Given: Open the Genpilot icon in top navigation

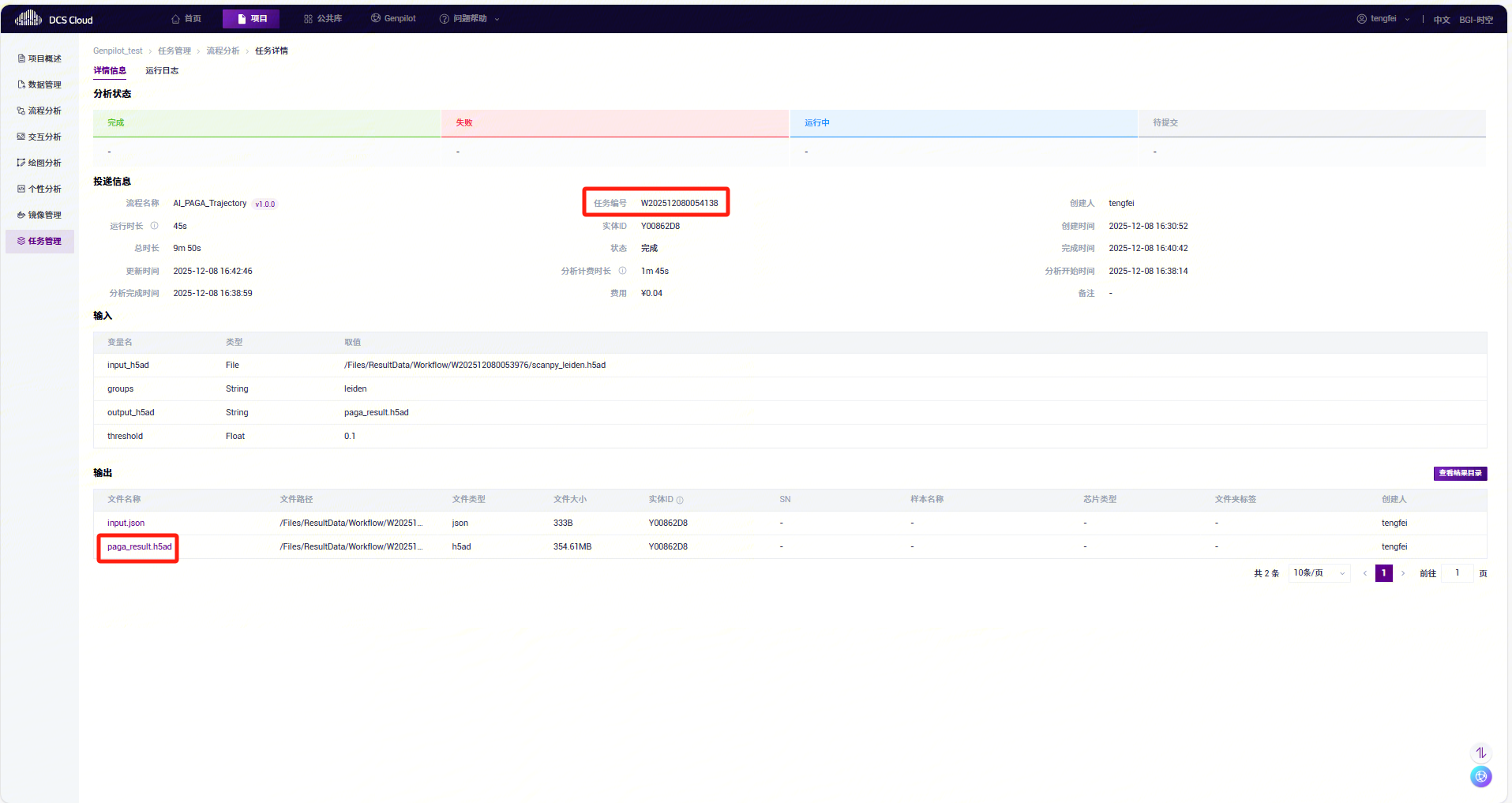Looking at the screenshot, I should coord(376,19).
